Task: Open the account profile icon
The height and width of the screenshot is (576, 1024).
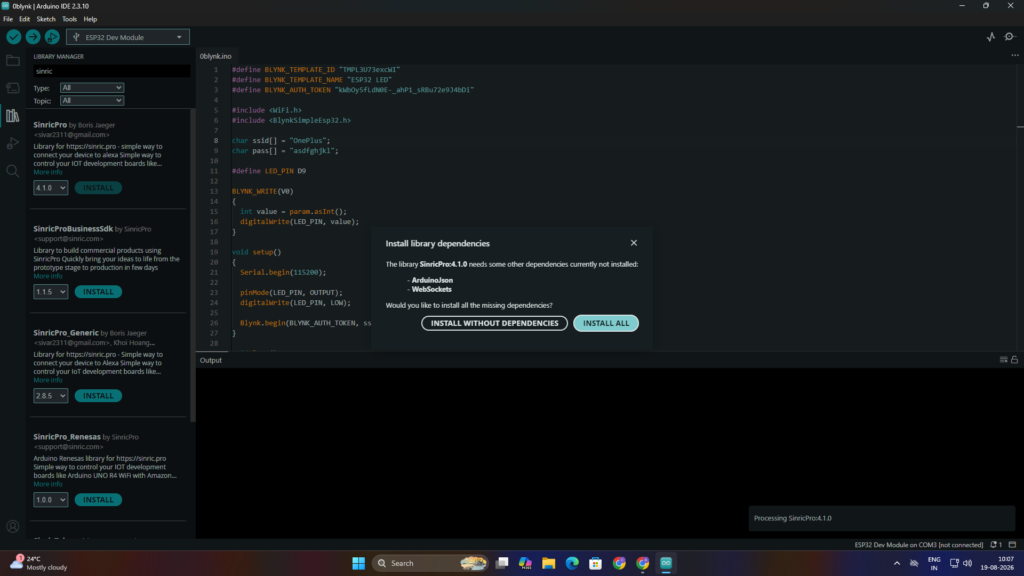Action: pos(12,526)
